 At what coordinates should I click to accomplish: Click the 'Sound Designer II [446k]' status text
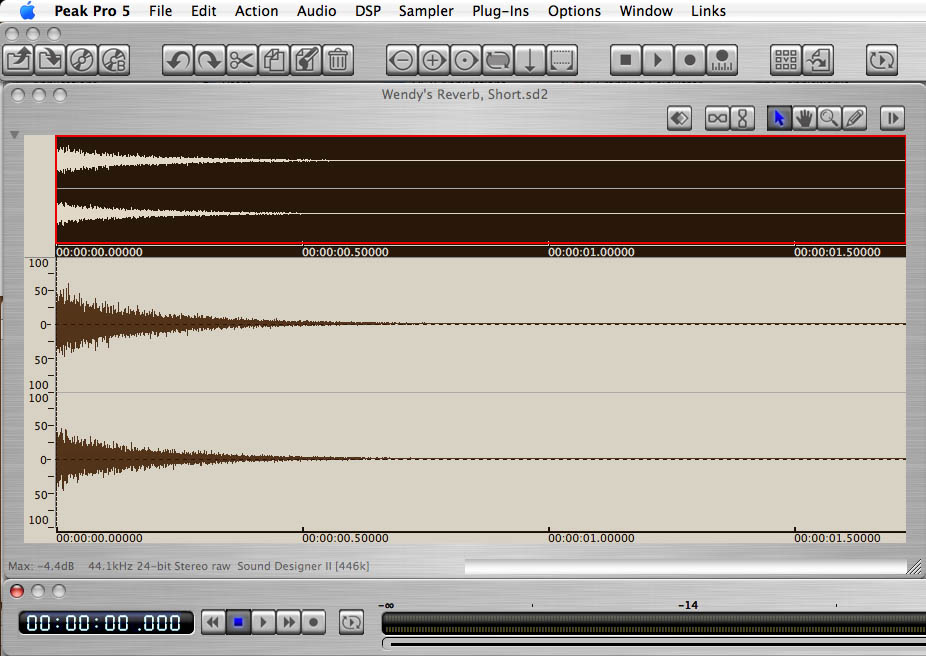(303, 566)
